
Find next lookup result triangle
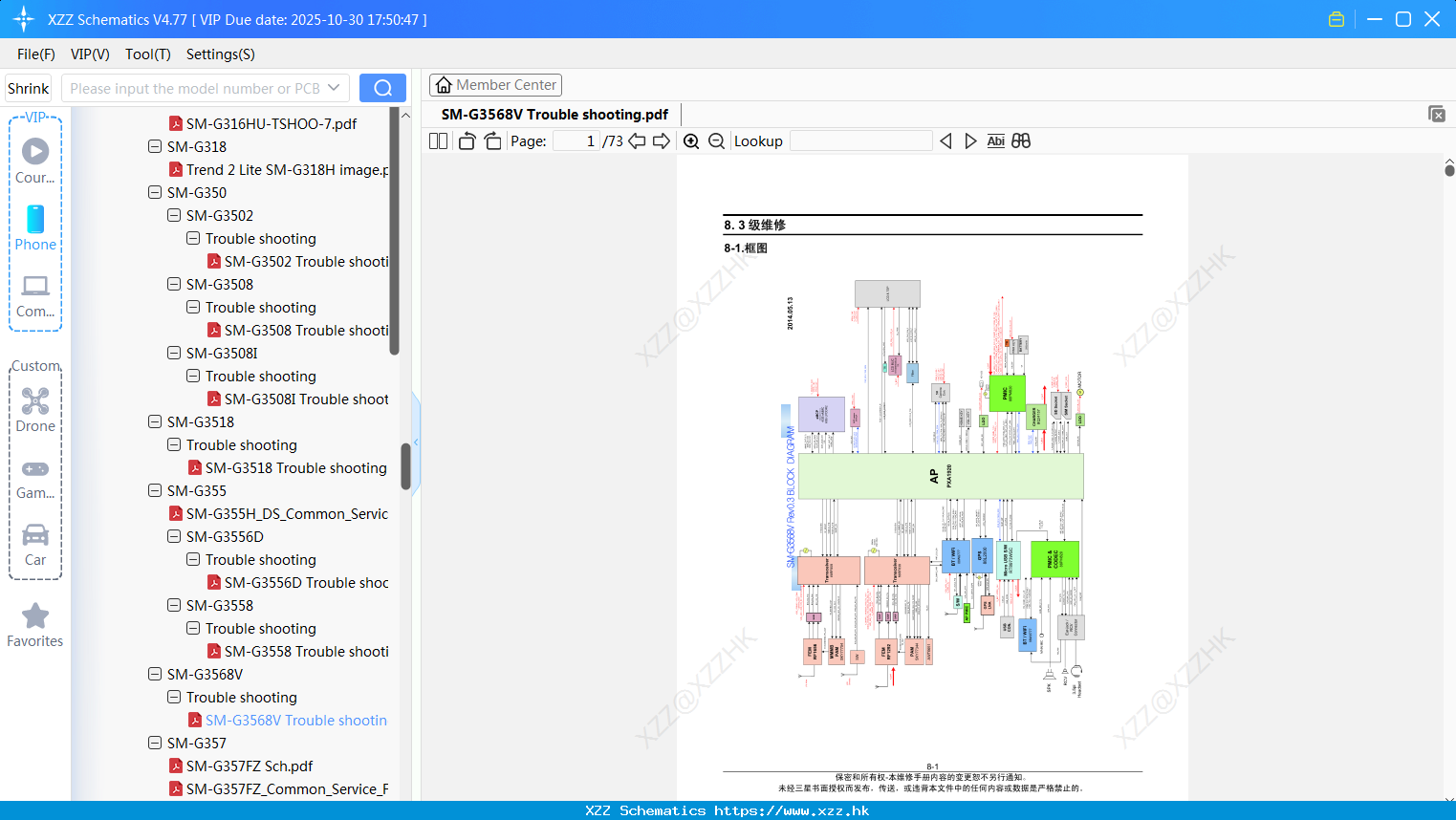pos(970,140)
